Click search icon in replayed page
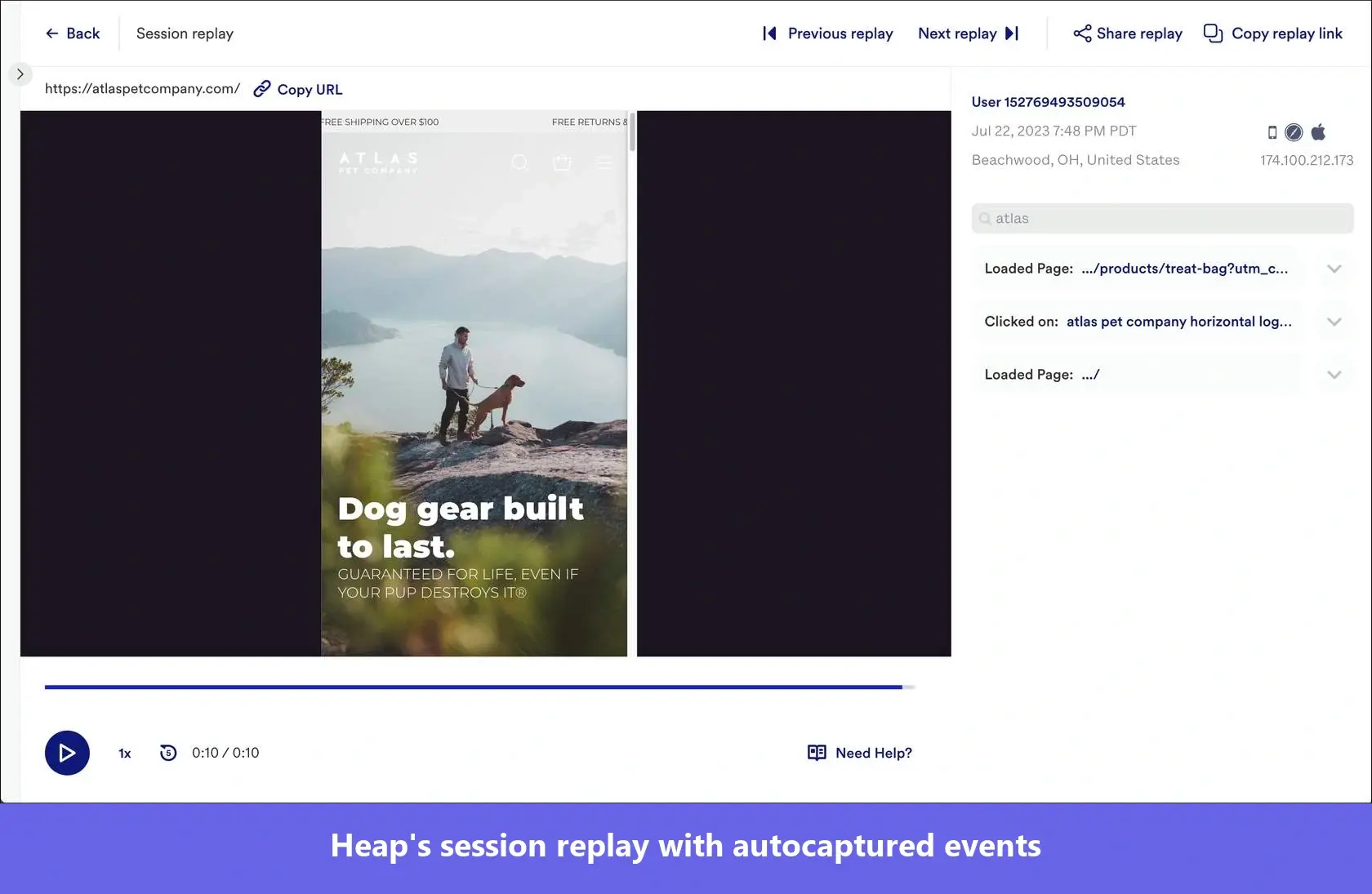This screenshot has width=1372, height=894. click(519, 162)
